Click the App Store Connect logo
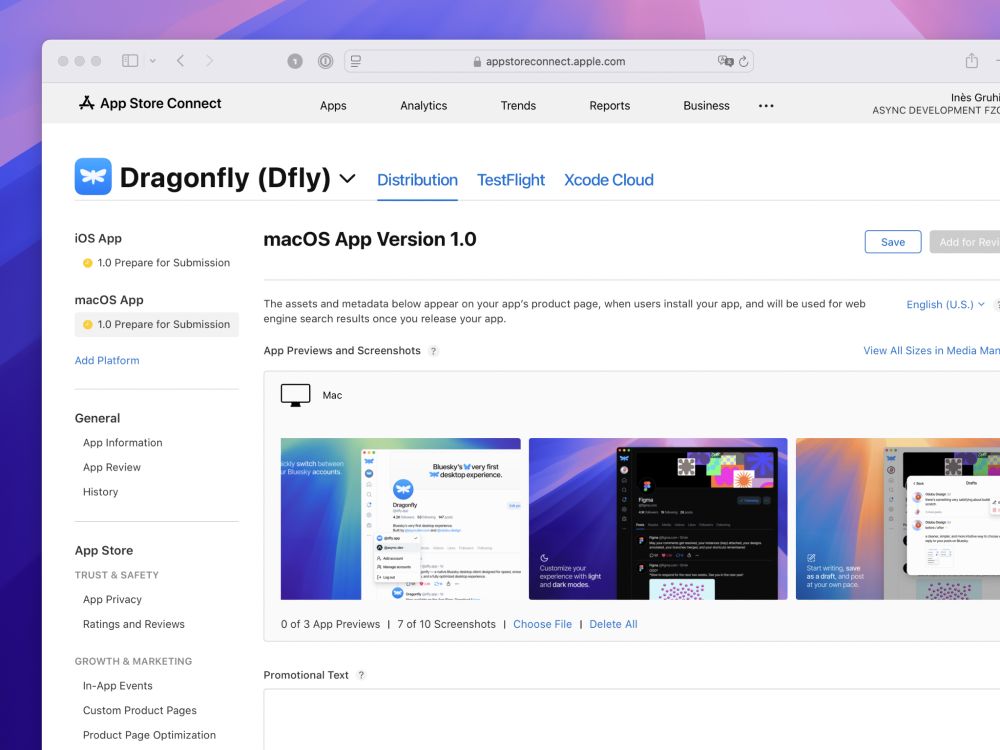Viewport: 1000px width, 750px height. click(150, 103)
